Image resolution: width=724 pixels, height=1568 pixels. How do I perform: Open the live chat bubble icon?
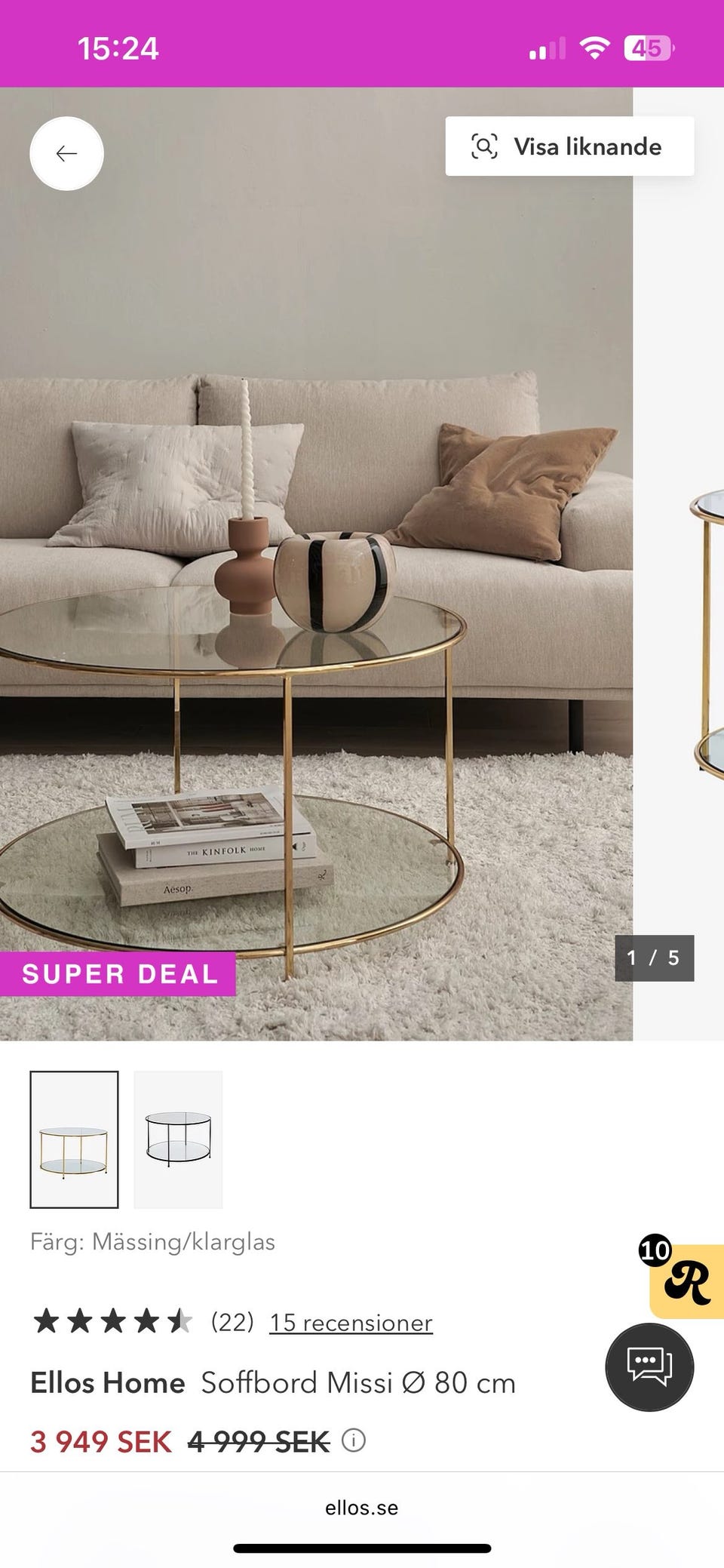coord(649,1367)
